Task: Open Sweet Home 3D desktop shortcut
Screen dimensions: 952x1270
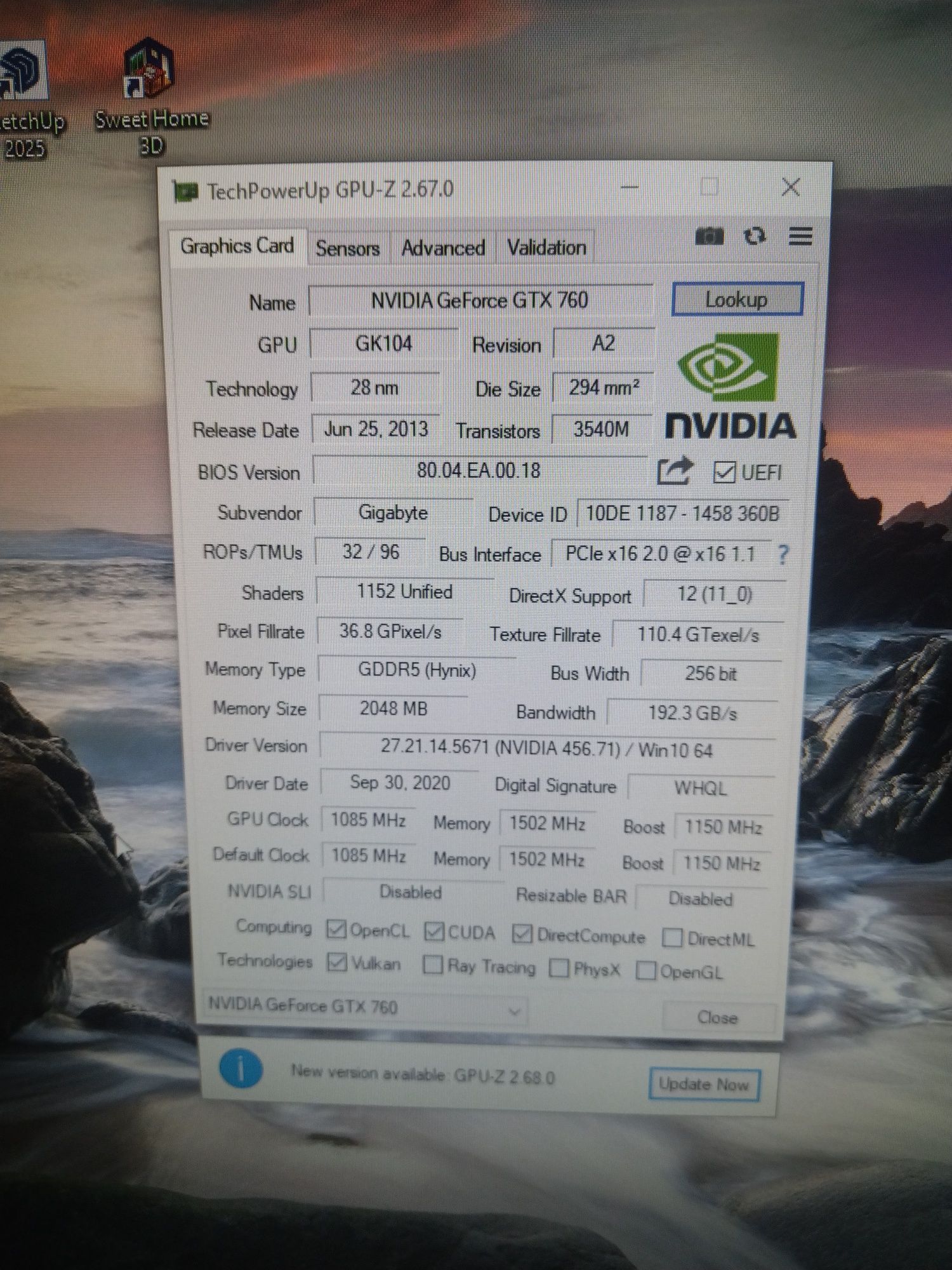Action: click(x=151, y=97)
